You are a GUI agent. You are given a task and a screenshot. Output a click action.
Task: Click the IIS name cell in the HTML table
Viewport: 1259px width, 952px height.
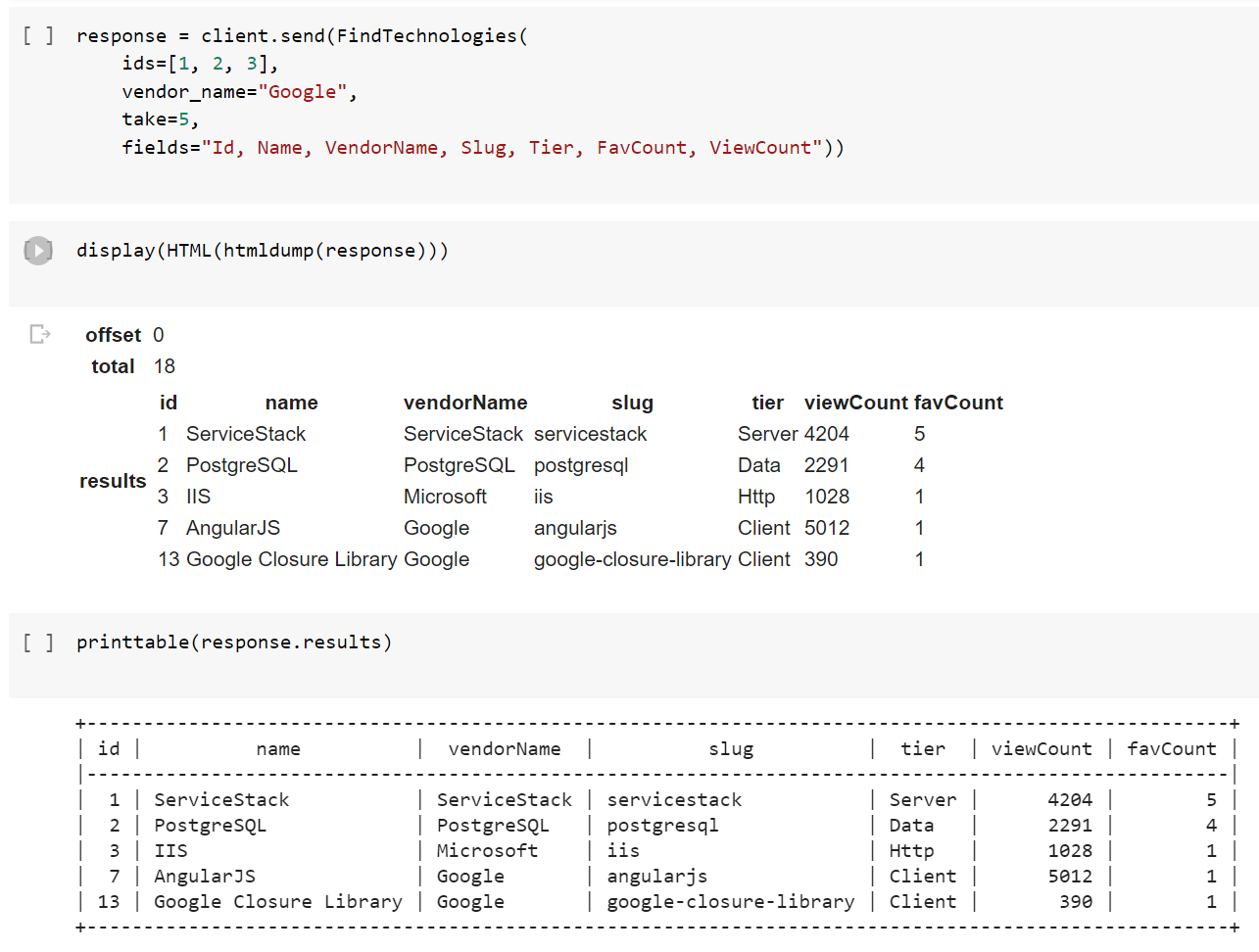click(x=198, y=497)
